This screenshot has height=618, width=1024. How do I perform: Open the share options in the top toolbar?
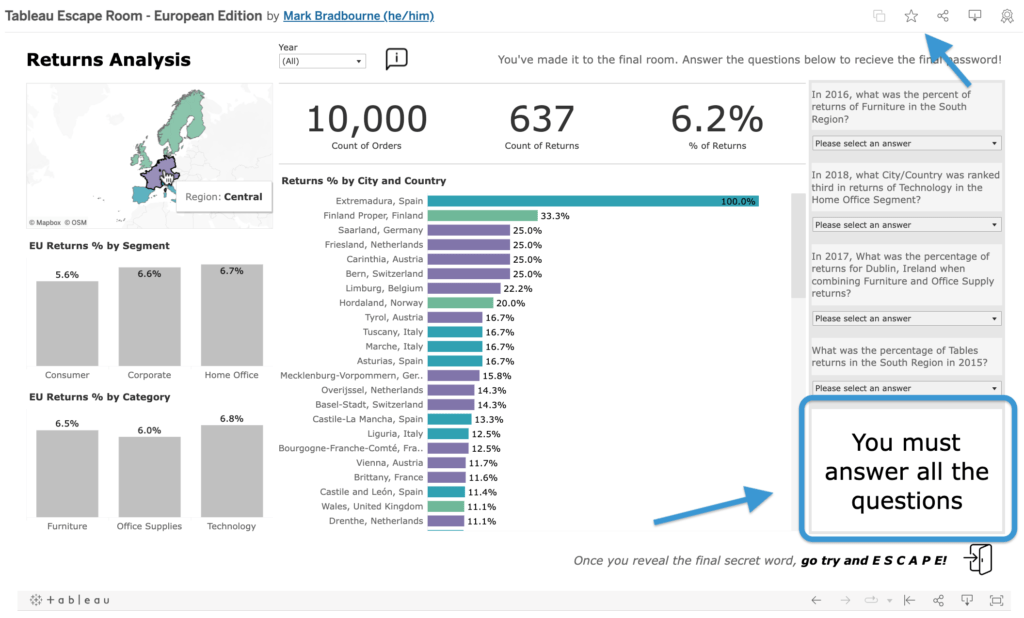pyautogui.click(x=941, y=15)
